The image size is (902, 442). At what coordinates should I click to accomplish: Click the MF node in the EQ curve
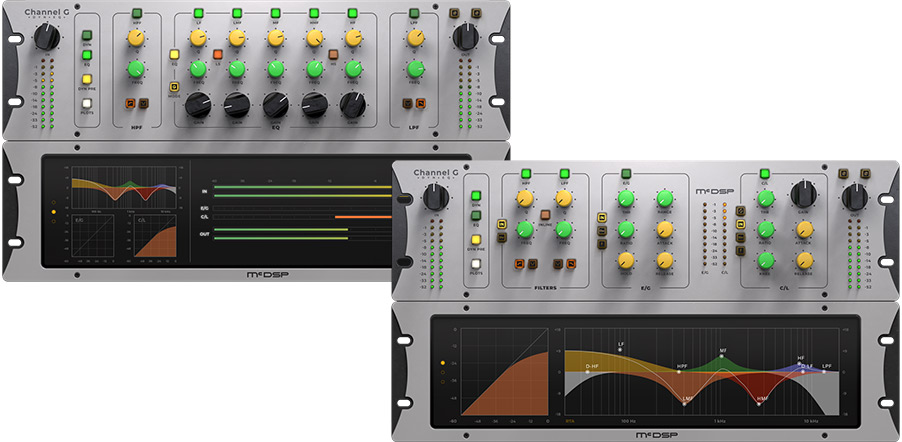[722, 356]
